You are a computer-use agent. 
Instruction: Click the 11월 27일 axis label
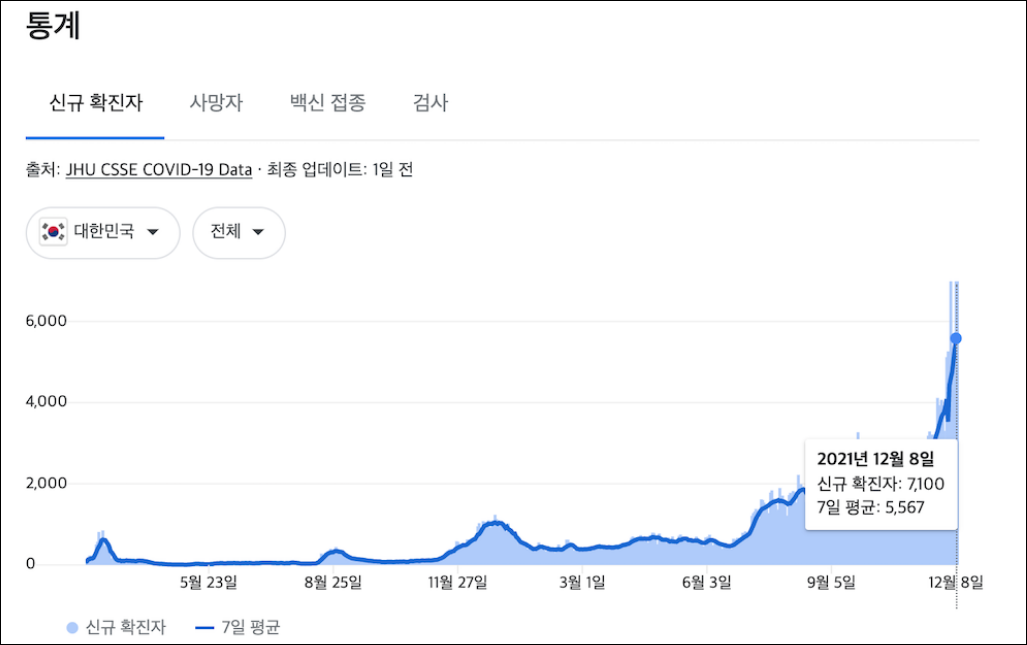click(458, 582)
